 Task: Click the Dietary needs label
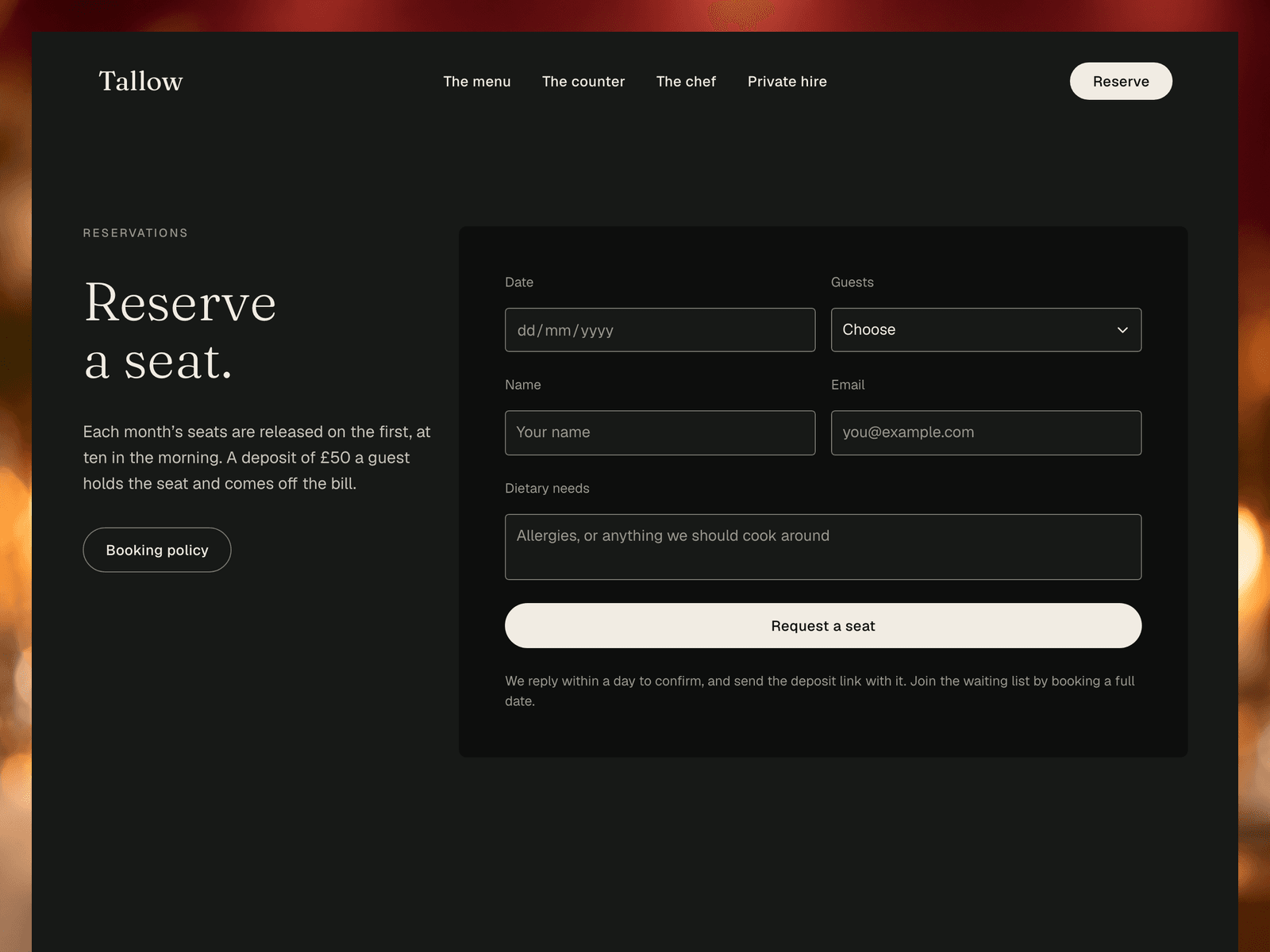pos(547,489)
